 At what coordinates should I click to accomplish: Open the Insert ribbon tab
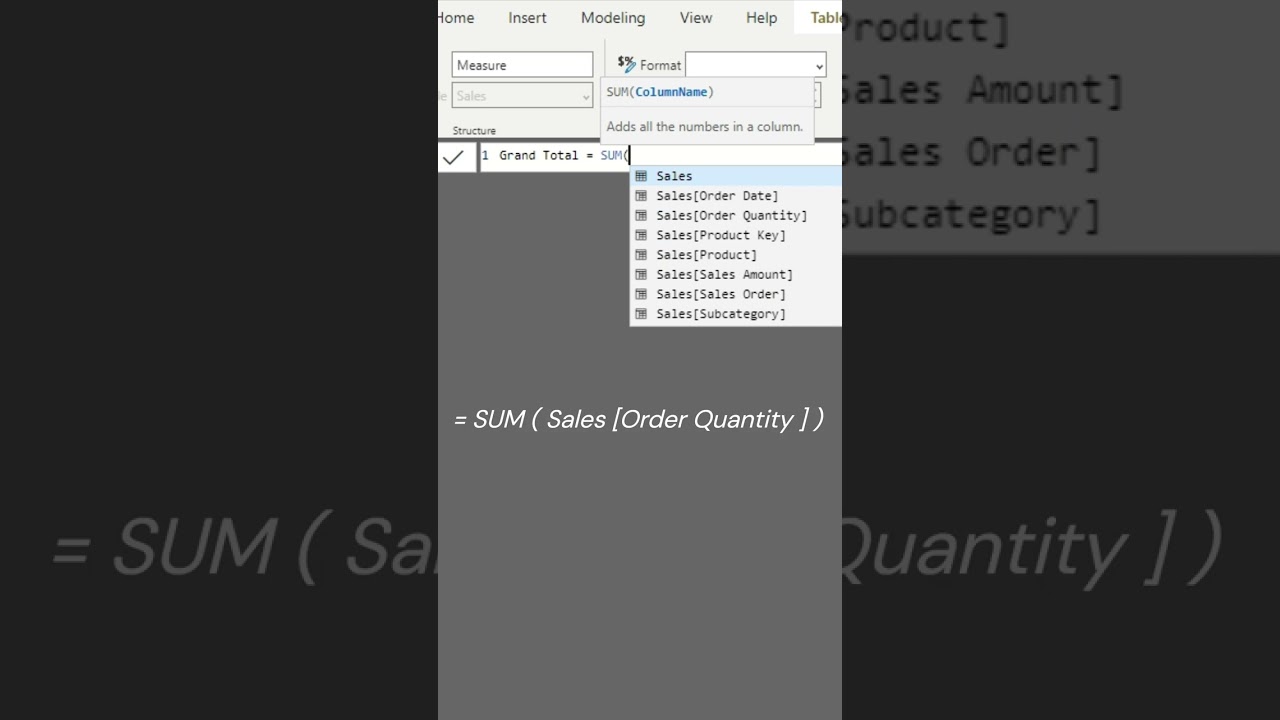[527, 18]
